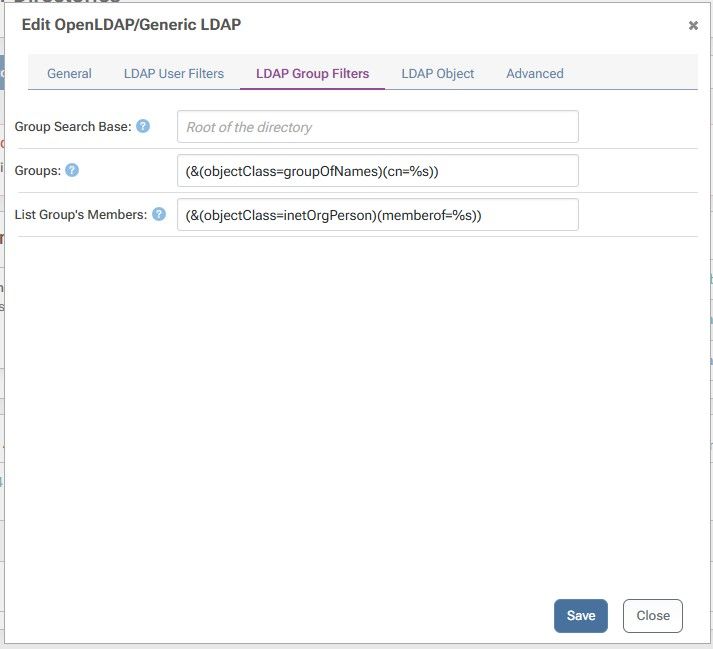The height and width of the screenshot is (649, 713).
Task: Select the List Group's Members label
Action: 81,215
